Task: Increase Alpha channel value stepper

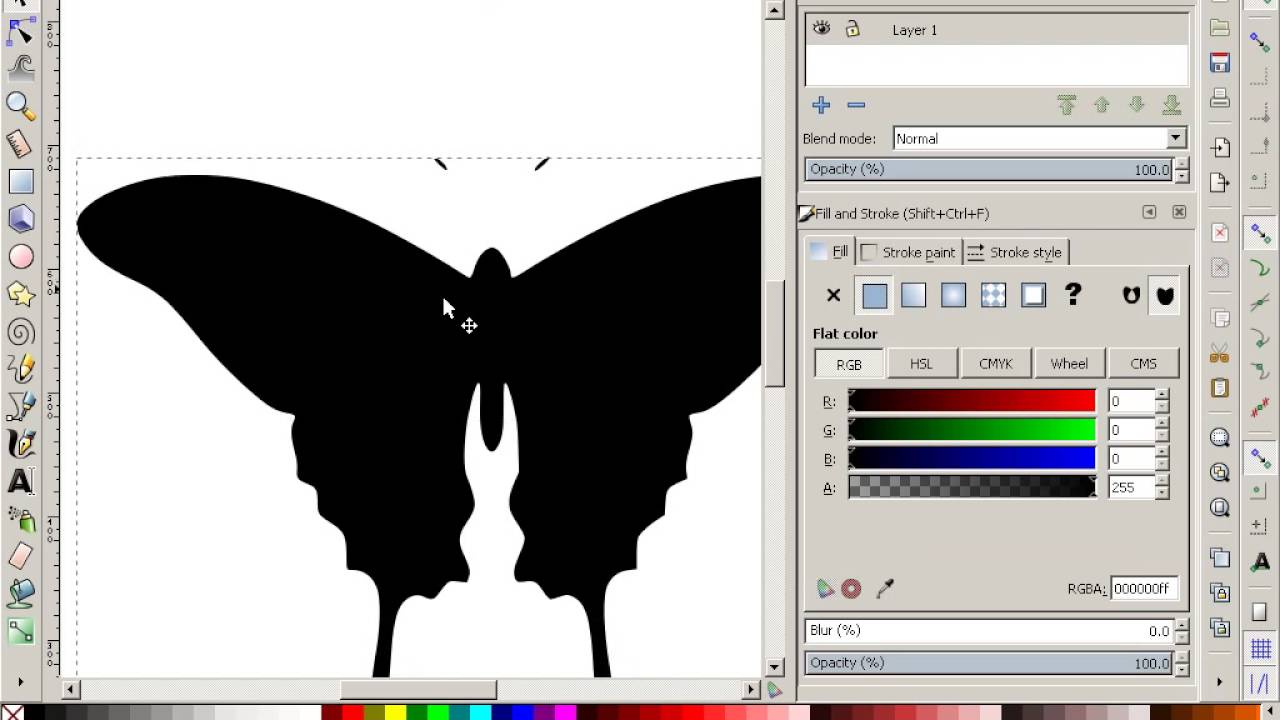Action: [x=1162, y=482]
